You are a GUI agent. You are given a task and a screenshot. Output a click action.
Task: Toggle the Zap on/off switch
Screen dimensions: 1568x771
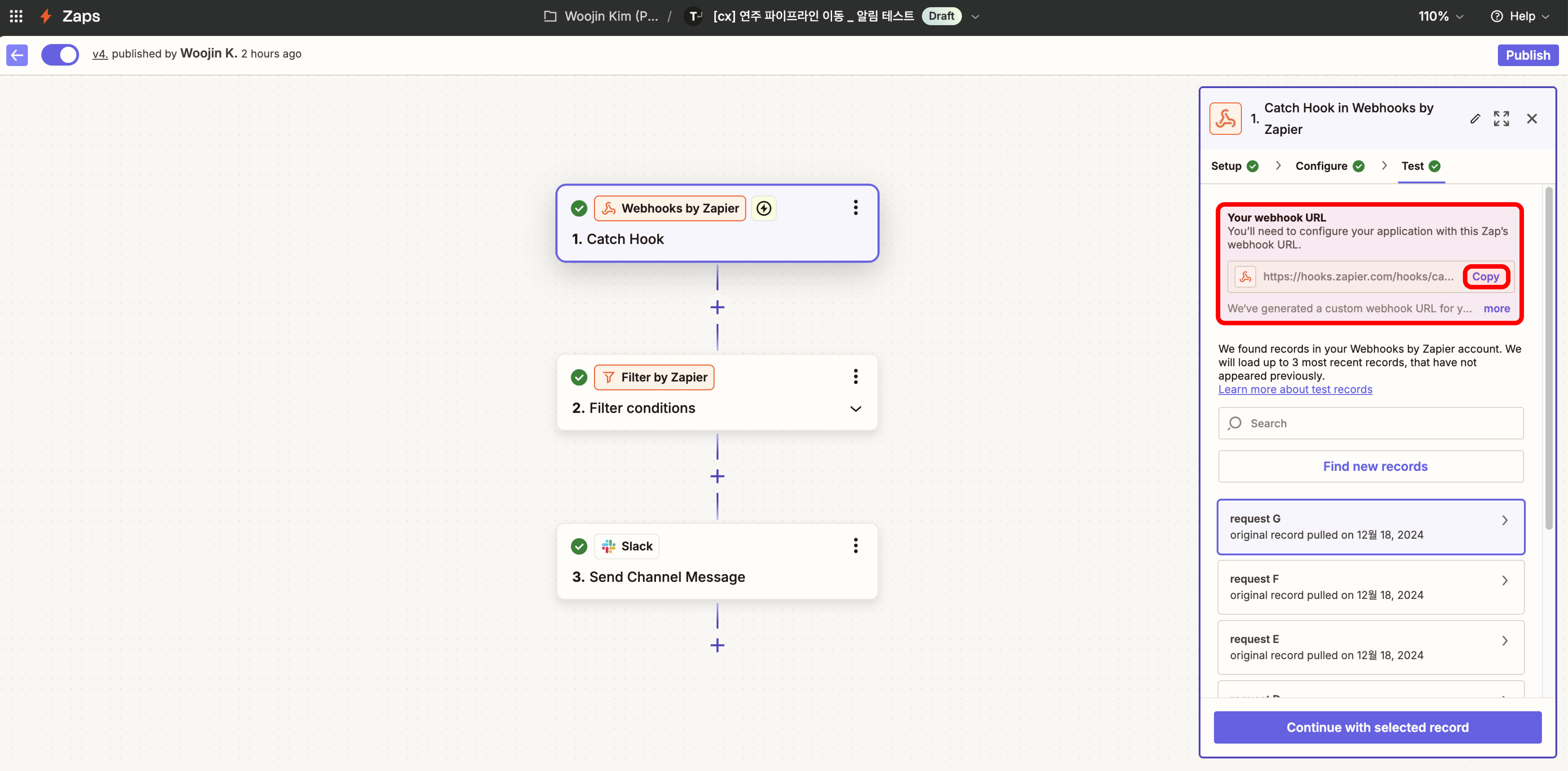point(60,55)
